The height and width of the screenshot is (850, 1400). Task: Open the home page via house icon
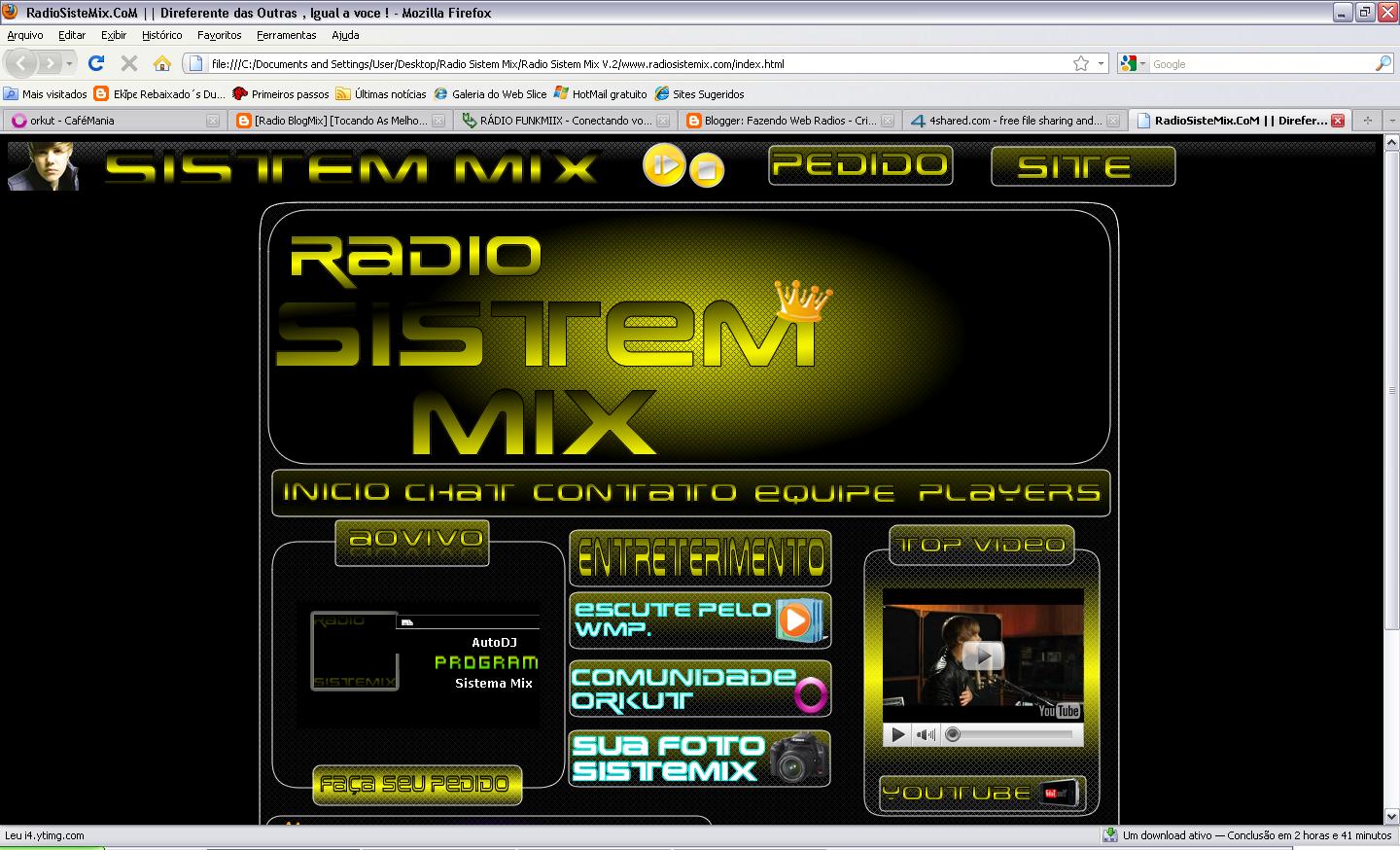pos(162,63)
